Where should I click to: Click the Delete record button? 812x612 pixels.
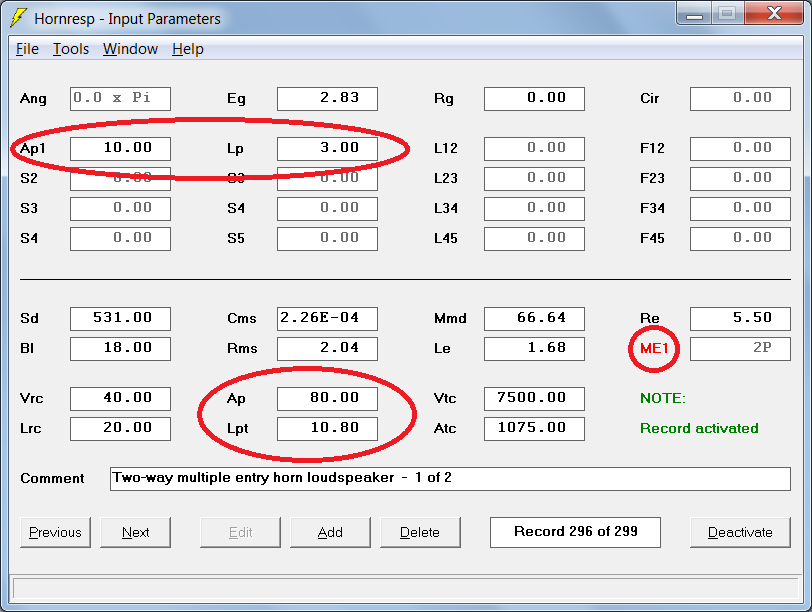point(420,532)
